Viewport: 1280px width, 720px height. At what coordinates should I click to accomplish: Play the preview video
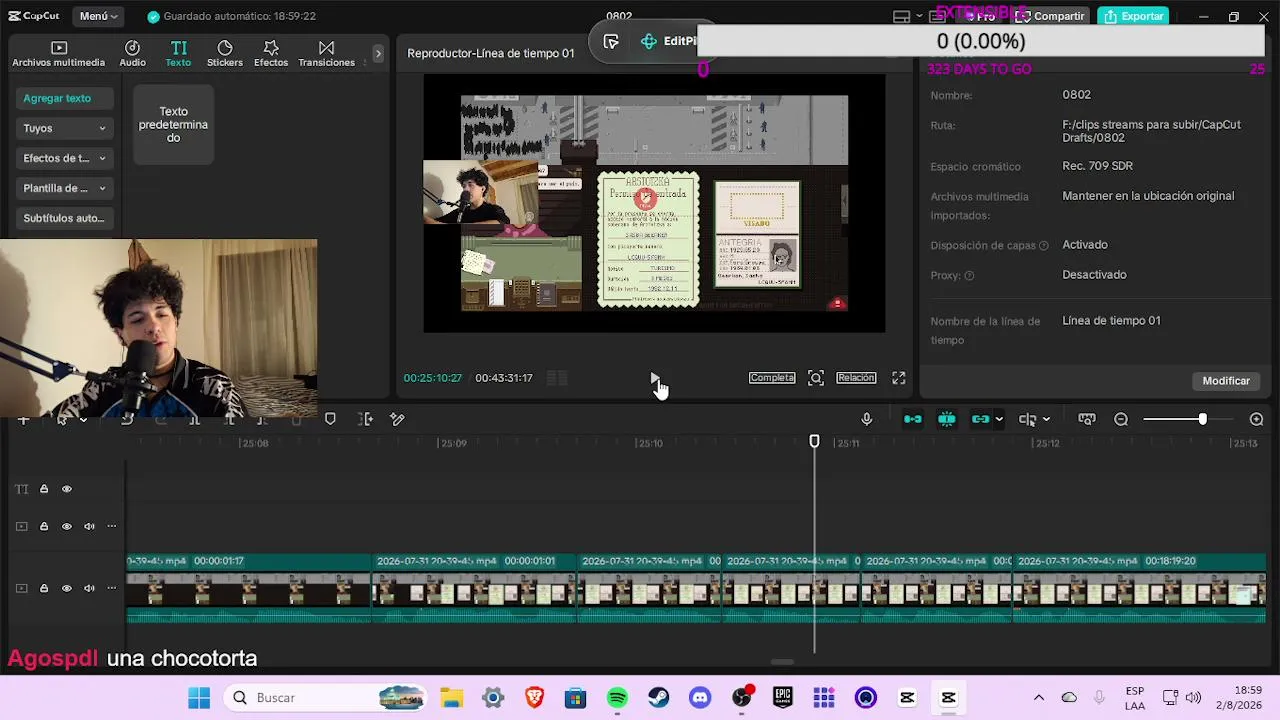(654, 378)
